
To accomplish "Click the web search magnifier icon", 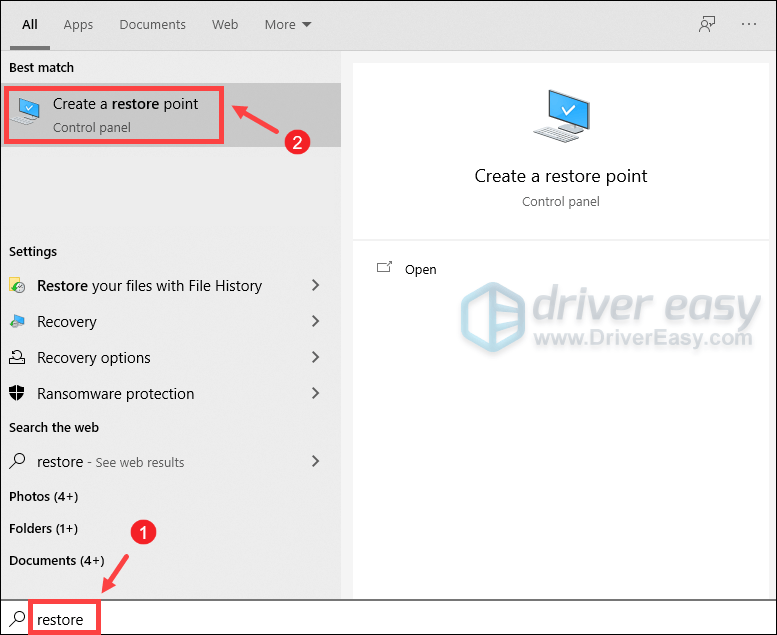I will click(17, 461).
